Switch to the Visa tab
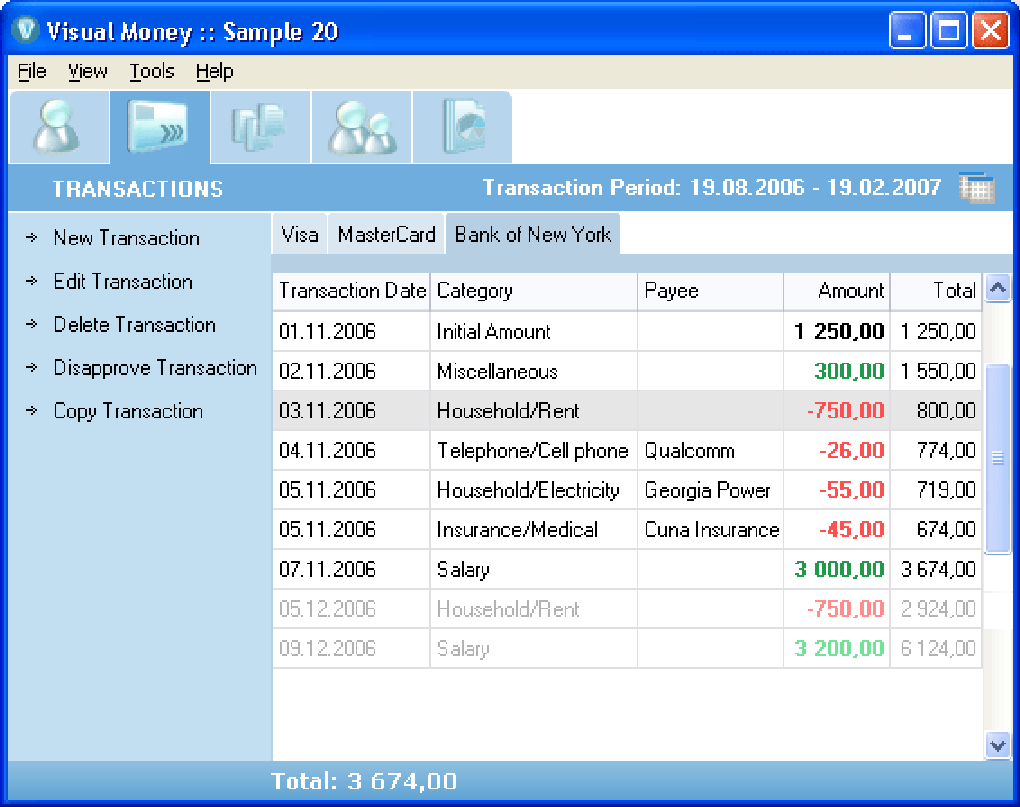 (299, 233)
